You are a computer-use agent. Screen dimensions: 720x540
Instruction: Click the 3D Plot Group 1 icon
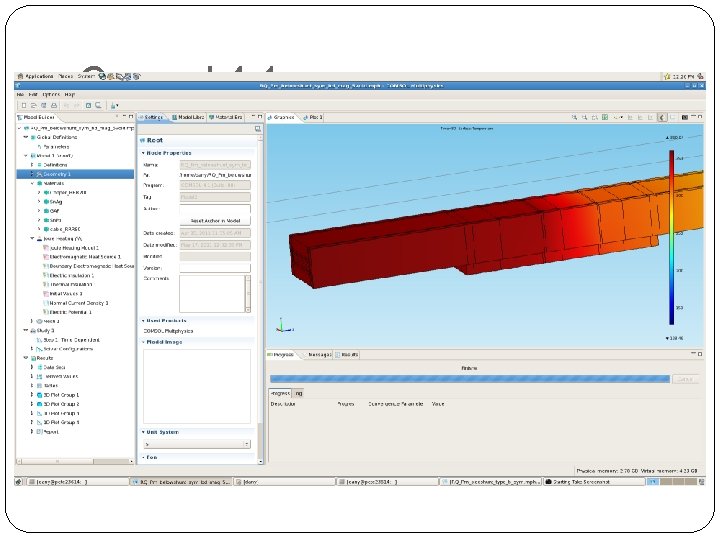tap(39, 395)
